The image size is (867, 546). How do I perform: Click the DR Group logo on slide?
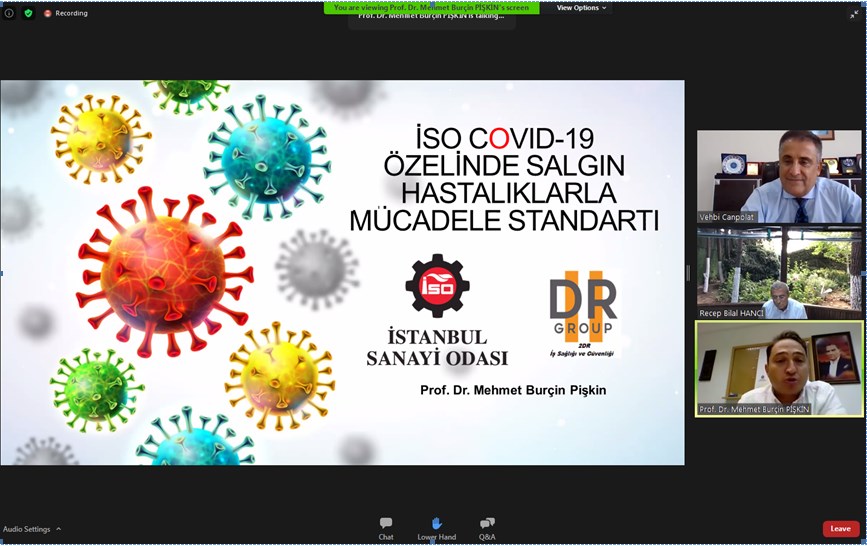(583, 313)
